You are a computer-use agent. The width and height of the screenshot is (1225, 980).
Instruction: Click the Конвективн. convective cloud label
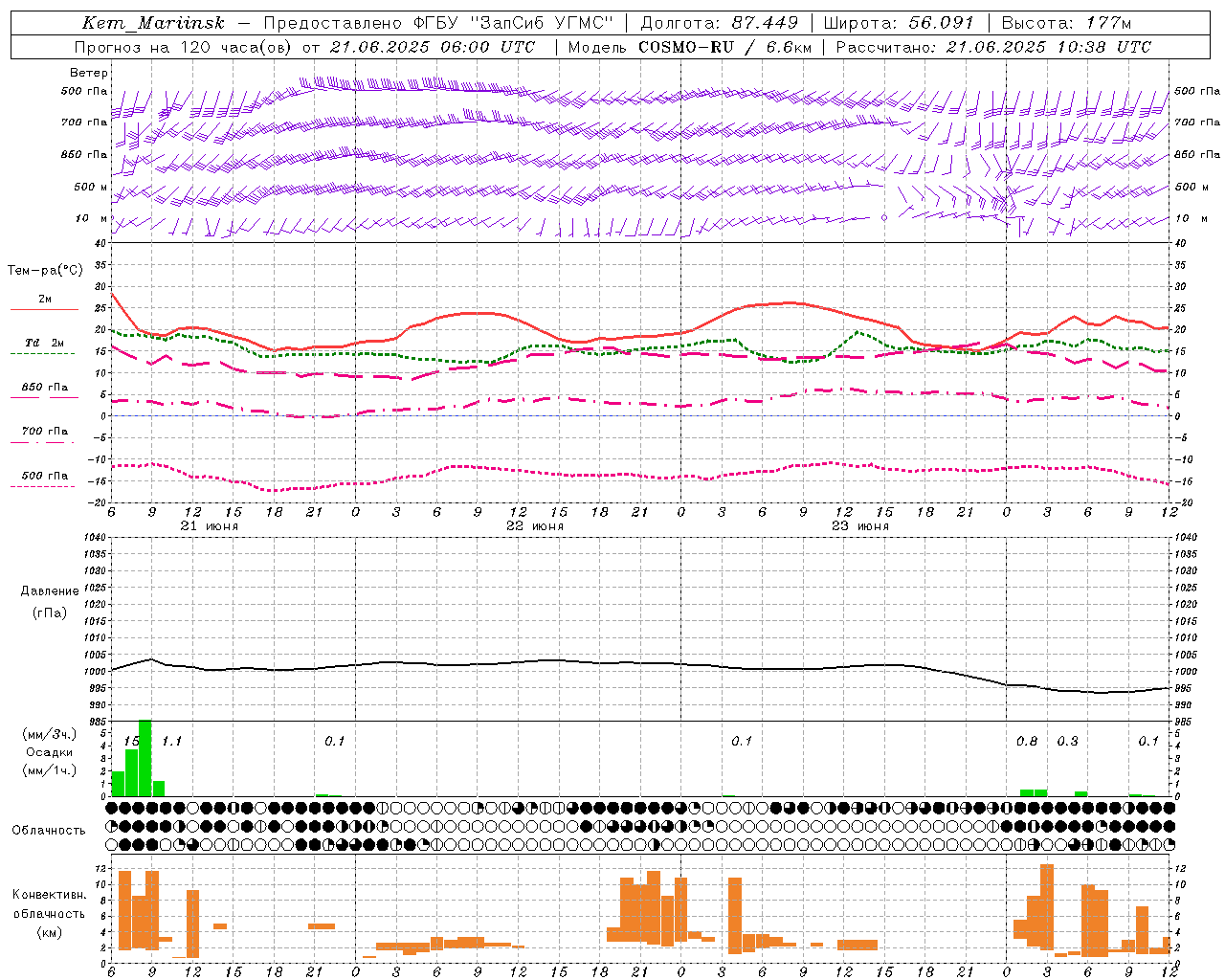(x=50, y=895)
